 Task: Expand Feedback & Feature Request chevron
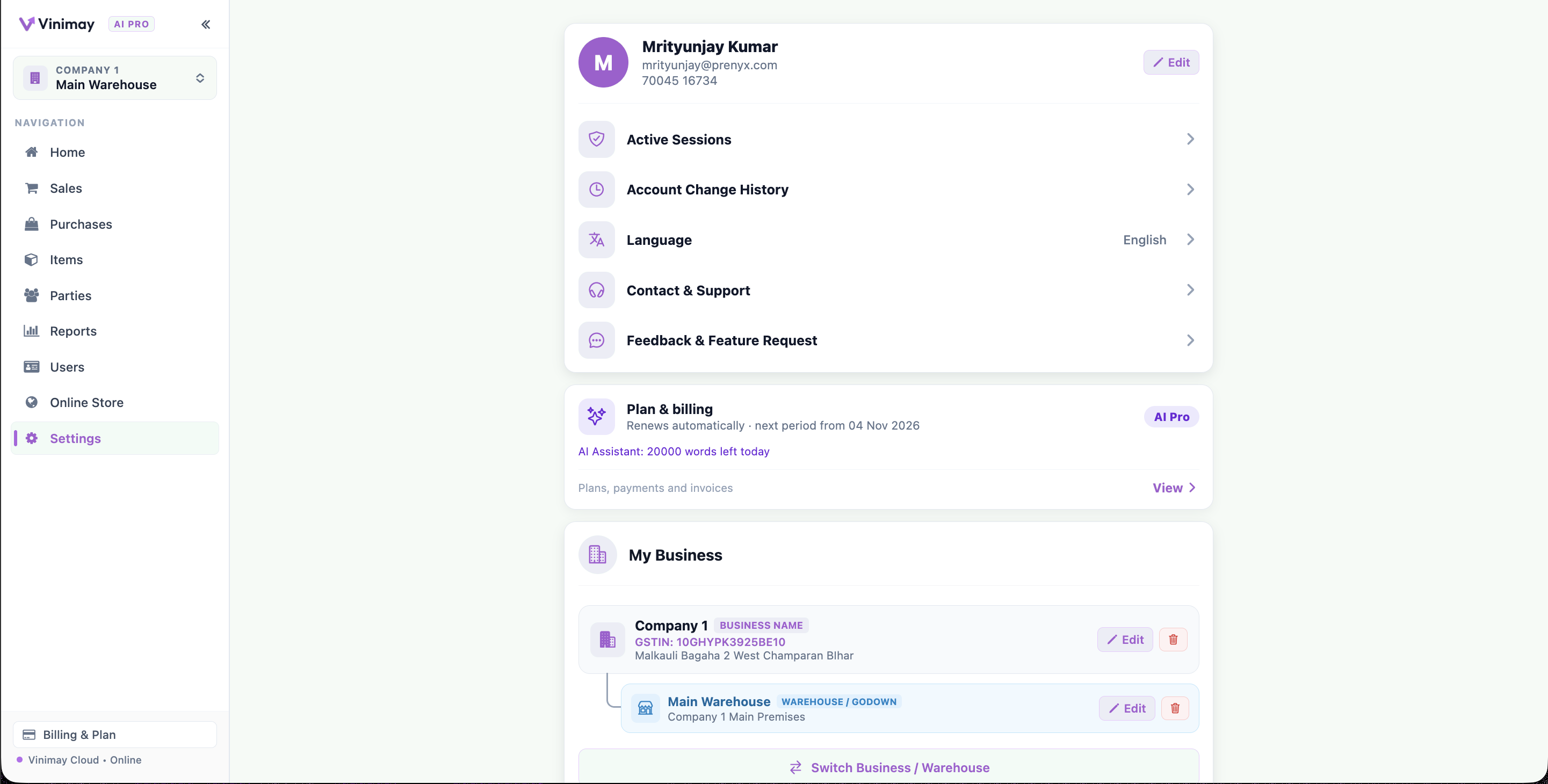click(1190, 340)
